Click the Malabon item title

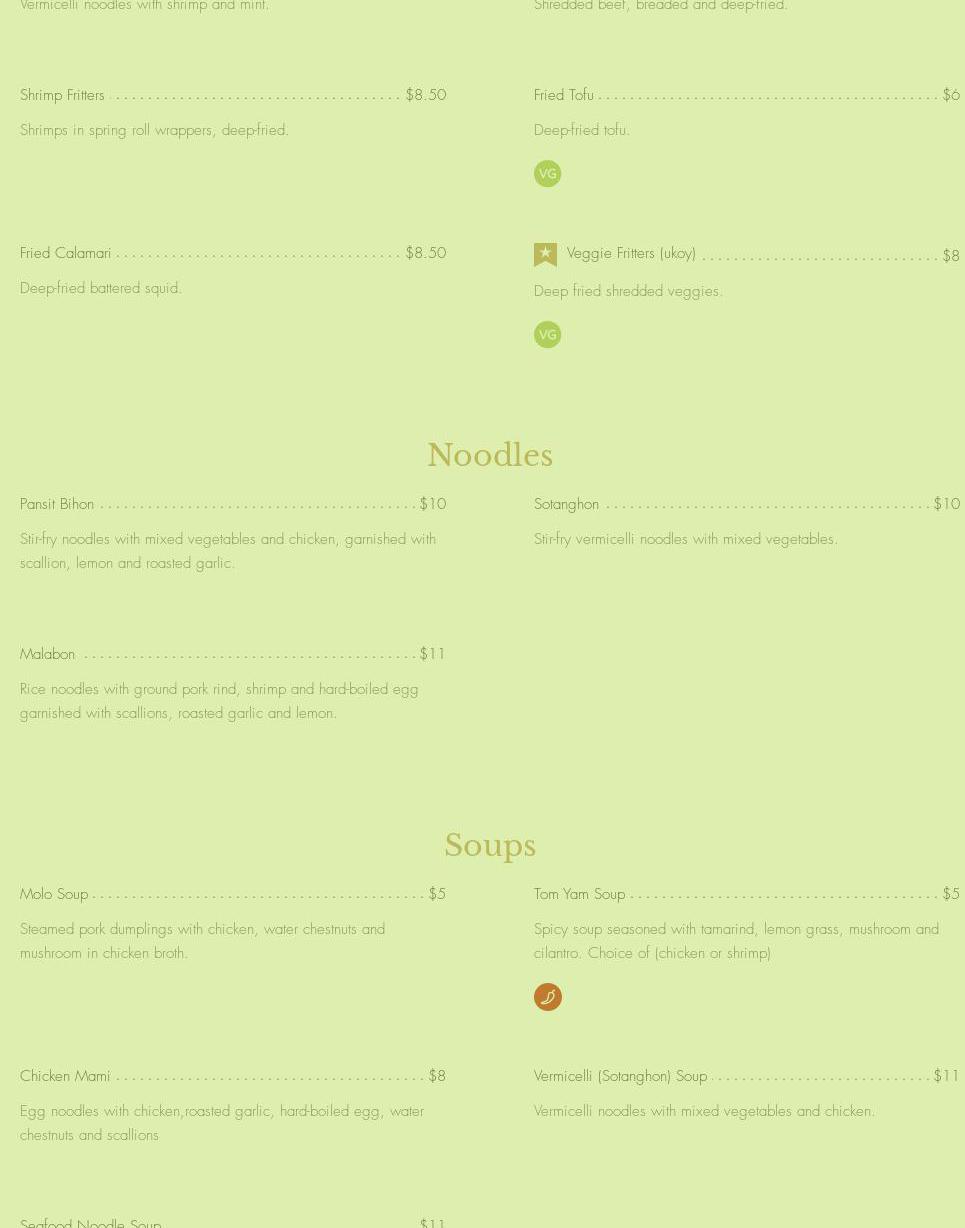point(47,654)
